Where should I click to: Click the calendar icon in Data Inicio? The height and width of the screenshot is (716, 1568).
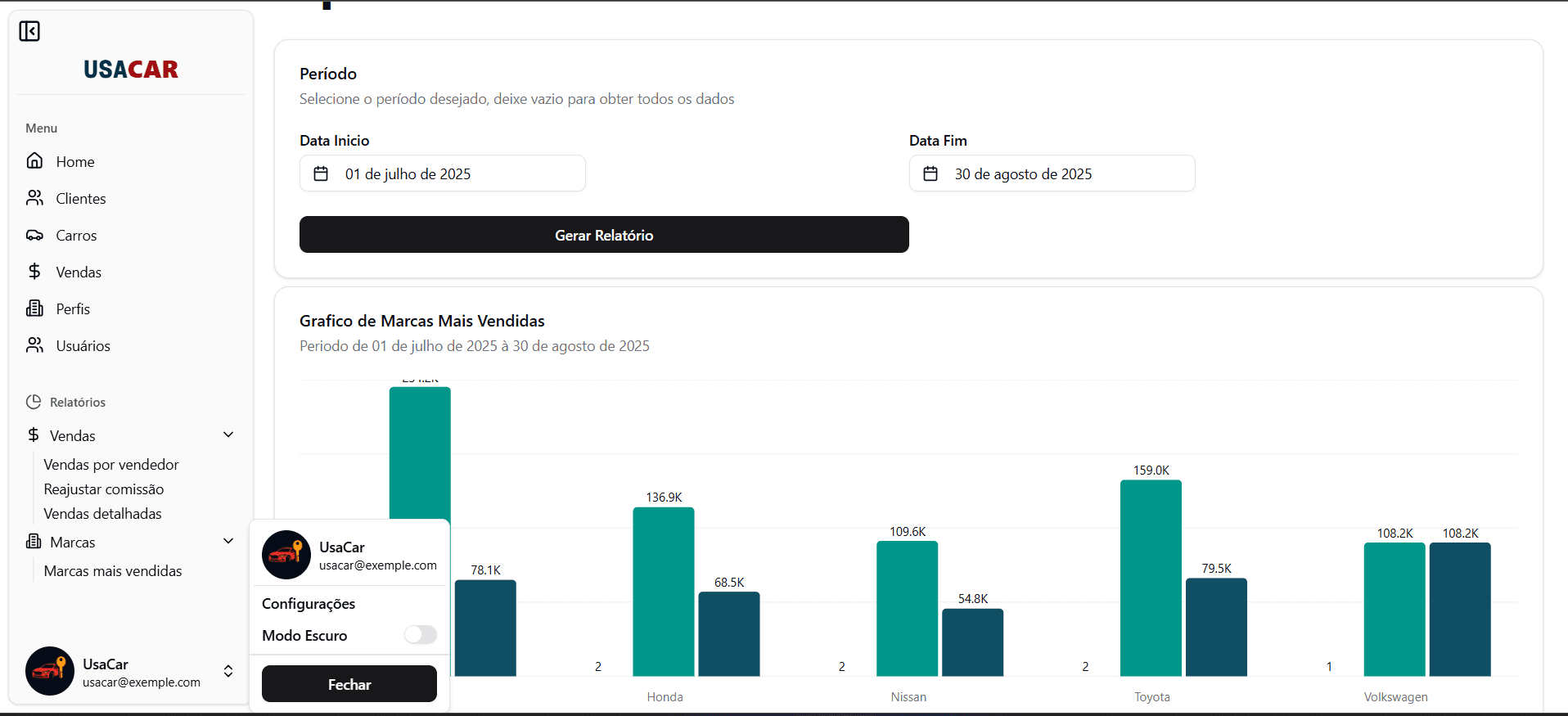tap(321, 173)
